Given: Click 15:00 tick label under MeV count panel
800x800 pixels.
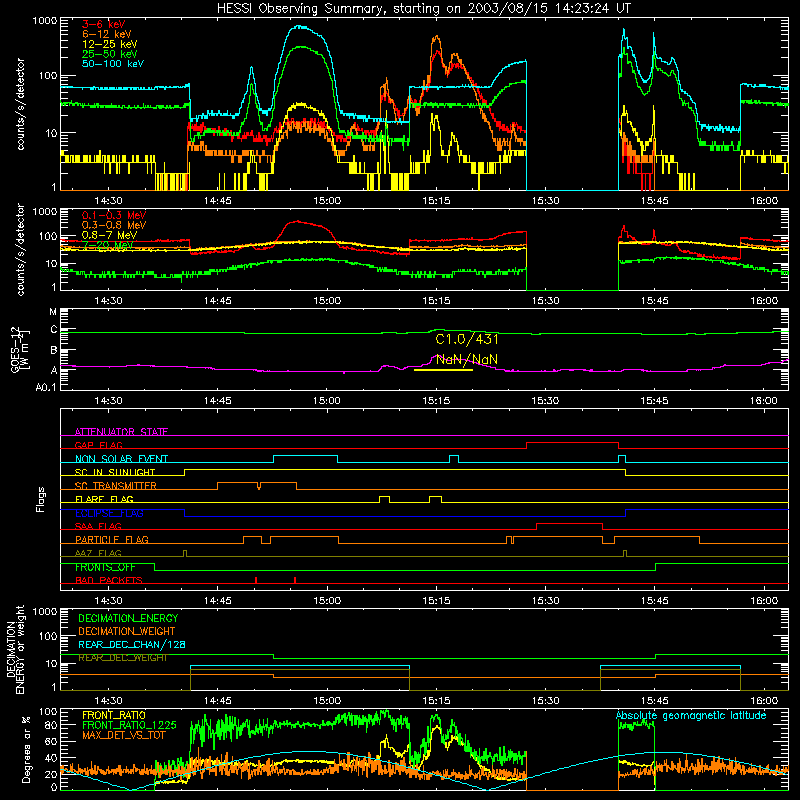Looking at the screenshot, I should (x=327, y=301).
